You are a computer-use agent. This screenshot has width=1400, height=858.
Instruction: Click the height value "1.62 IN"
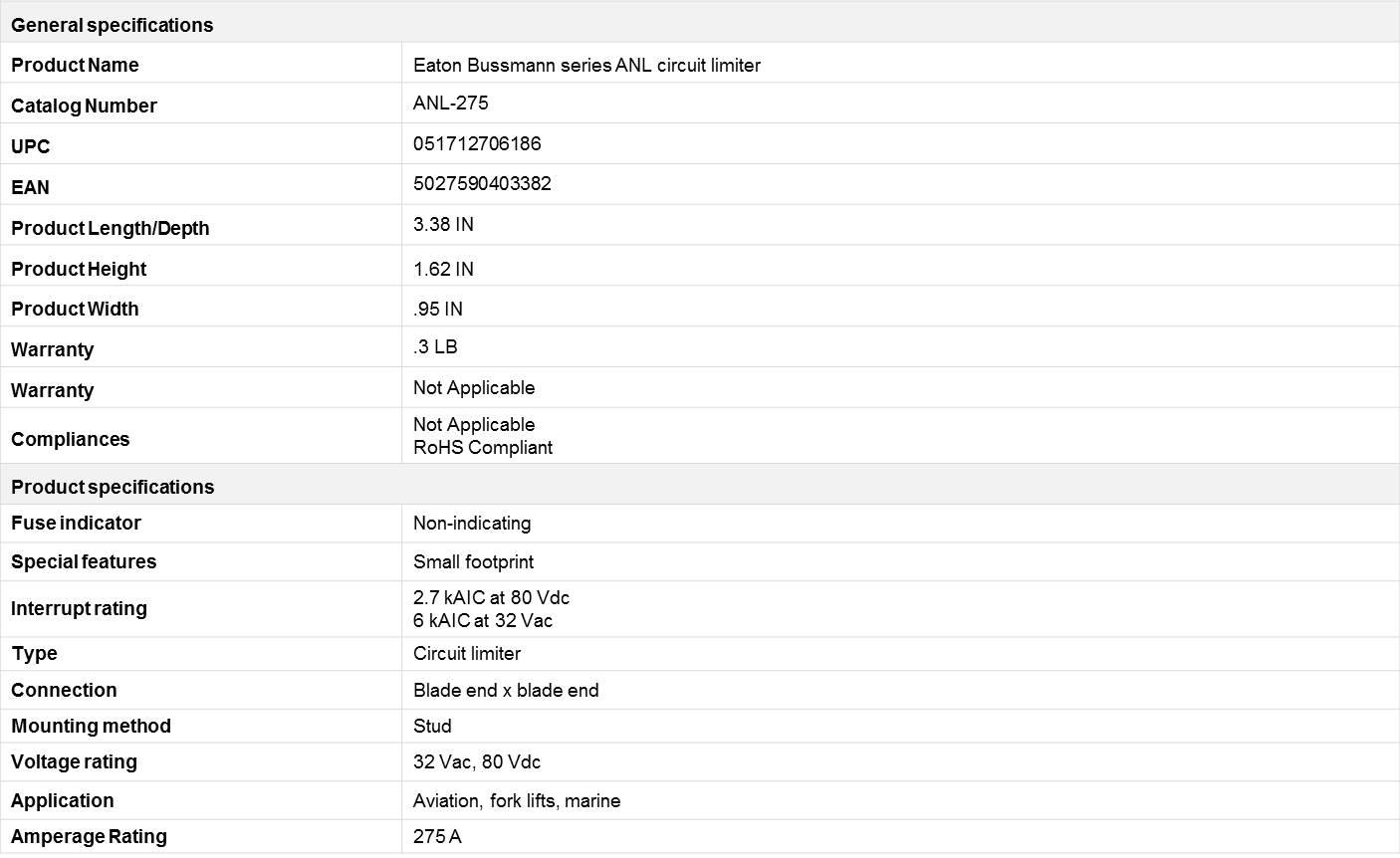(443, 269)
